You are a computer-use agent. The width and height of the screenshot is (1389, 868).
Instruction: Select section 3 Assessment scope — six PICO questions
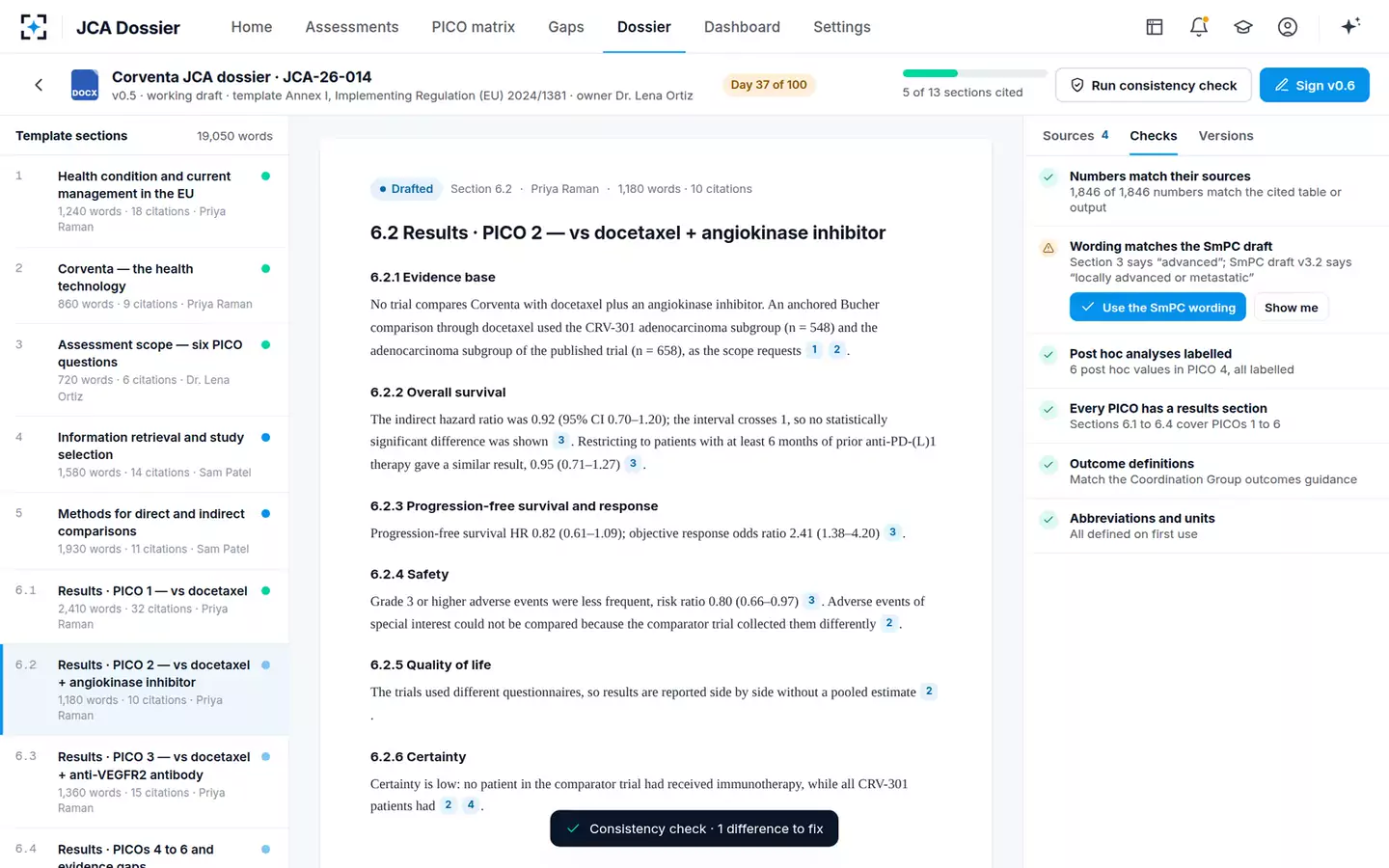point(145,370)
